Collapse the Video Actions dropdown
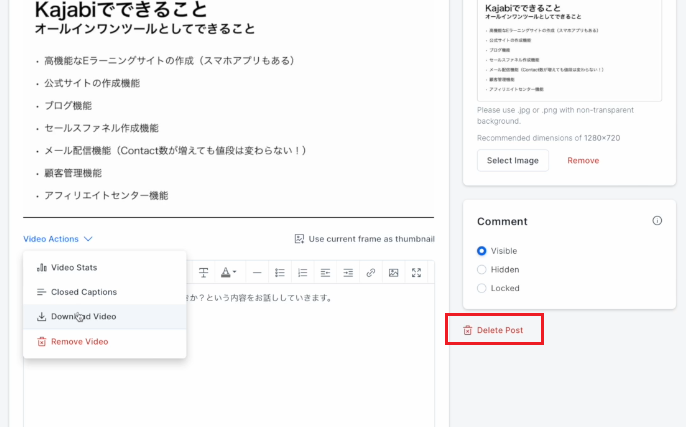The image size is (686, 427). coord(58,239)
